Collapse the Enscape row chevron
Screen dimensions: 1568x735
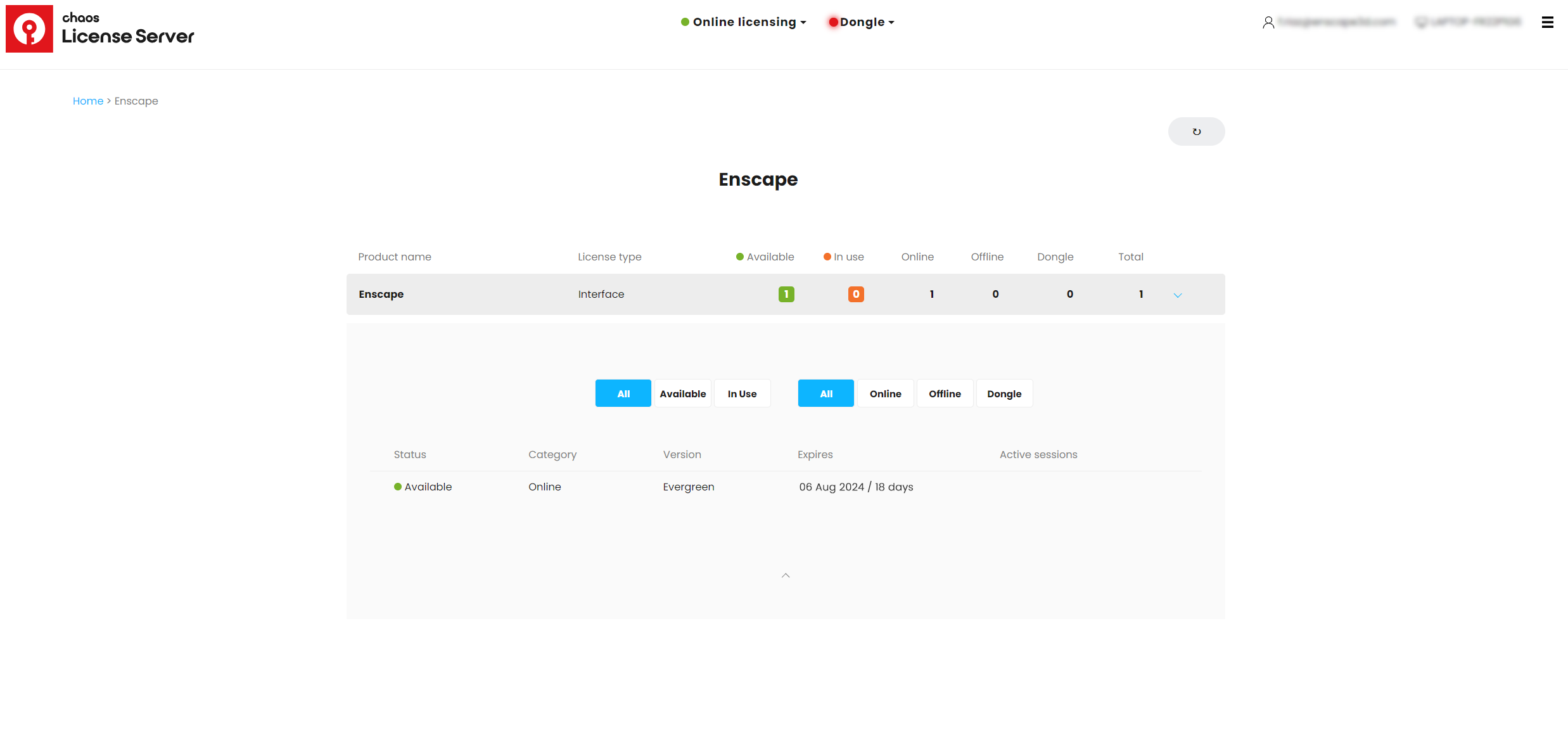click(x=1178, y=295)
